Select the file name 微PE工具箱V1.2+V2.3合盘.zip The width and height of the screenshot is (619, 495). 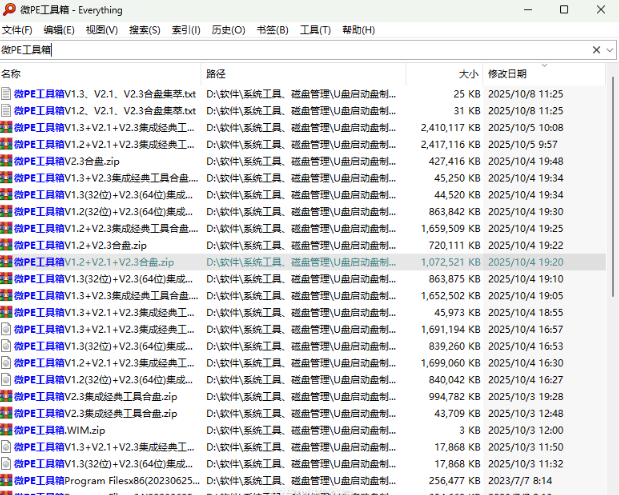pyautogui.click(x=80, y=245)
